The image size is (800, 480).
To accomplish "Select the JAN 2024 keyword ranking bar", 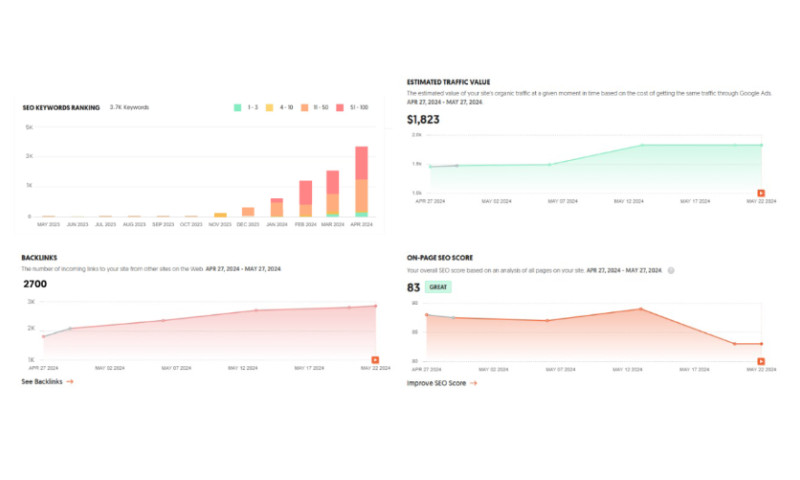I will pos(276,208).
